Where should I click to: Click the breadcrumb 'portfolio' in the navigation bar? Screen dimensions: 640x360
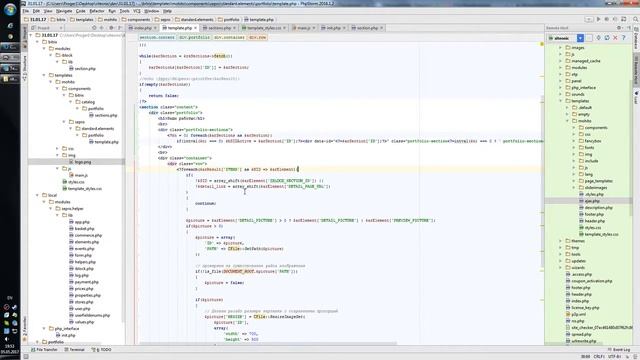point(229,19)
